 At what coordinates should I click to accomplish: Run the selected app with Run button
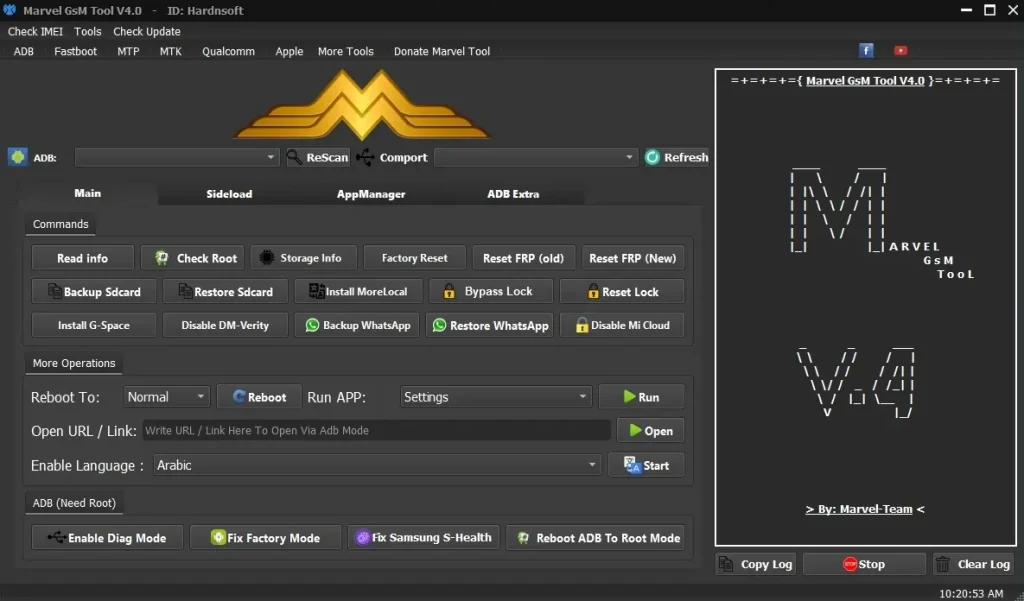(x=641, y=397)
